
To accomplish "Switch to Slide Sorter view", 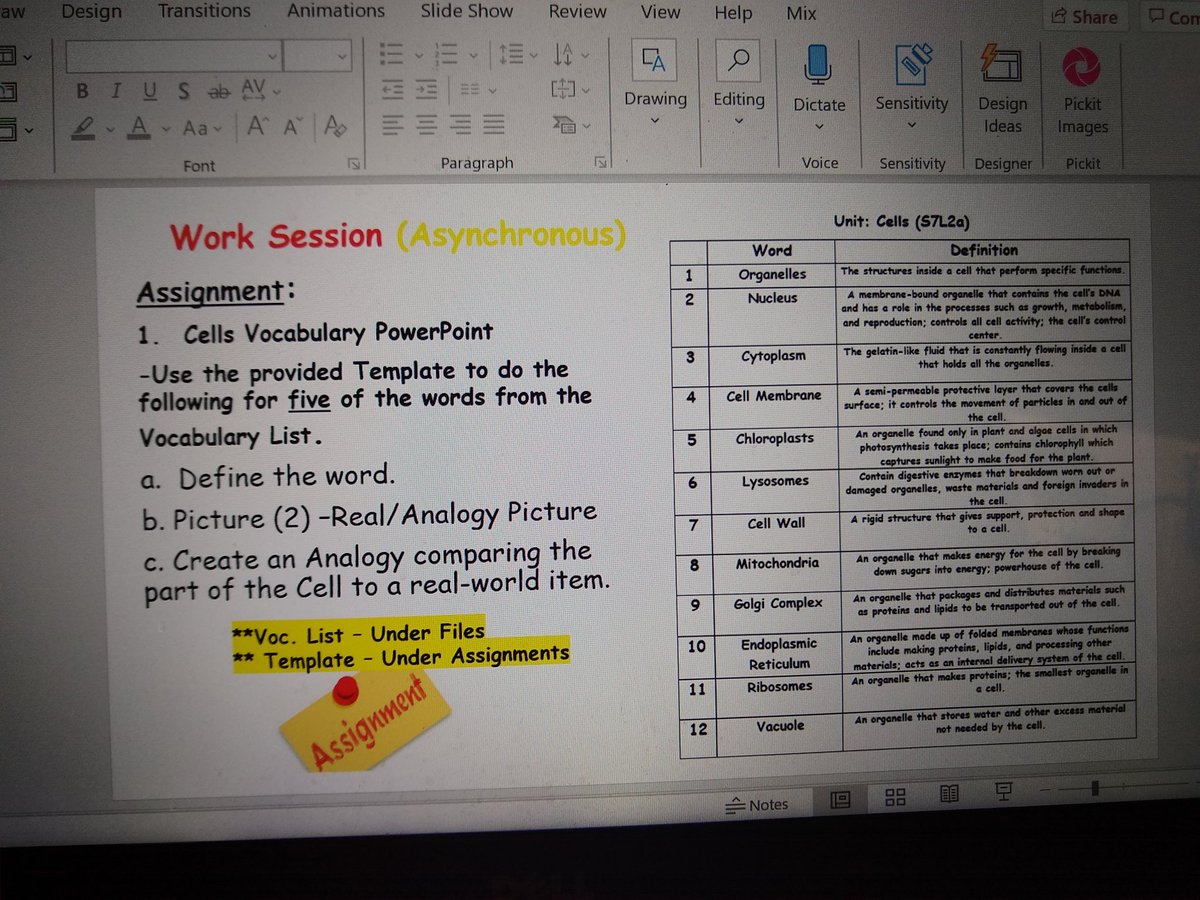I will point(894,797).
